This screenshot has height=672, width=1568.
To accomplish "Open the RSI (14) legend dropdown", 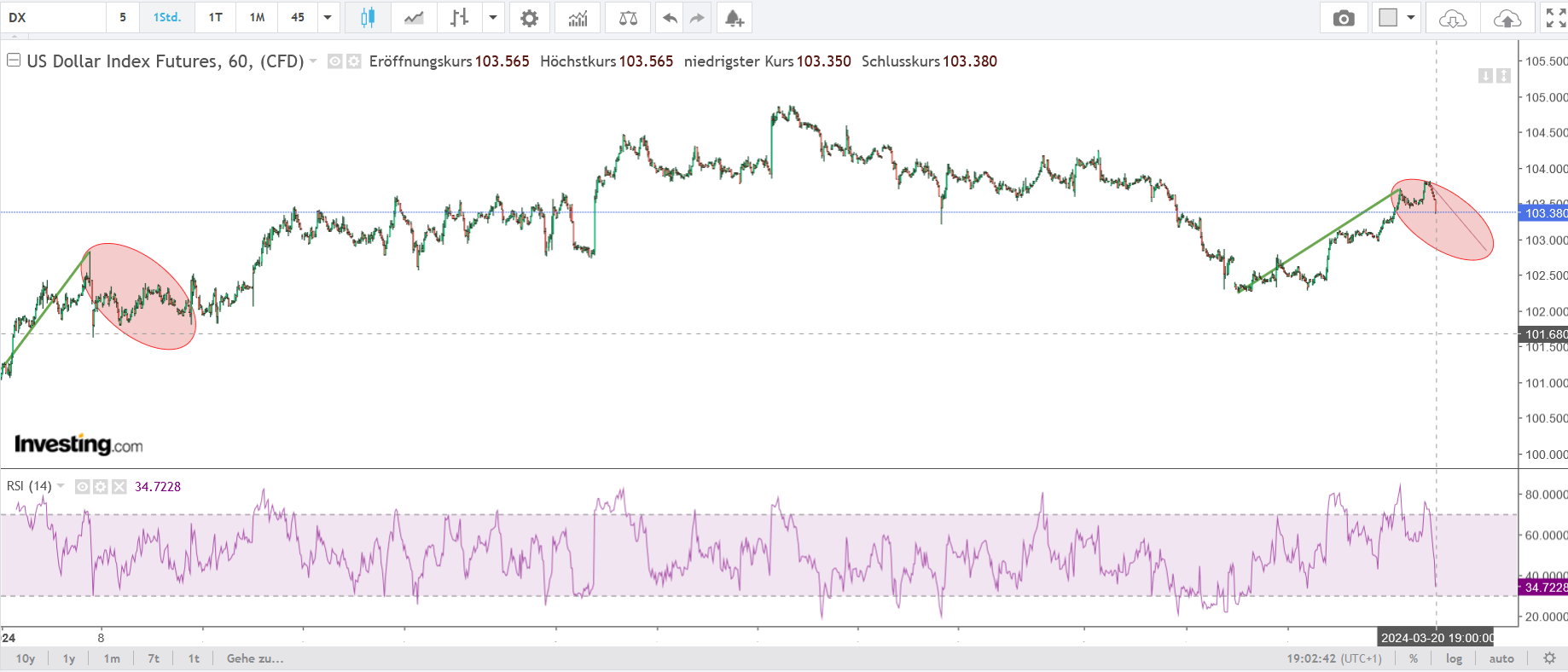I will (x=61, y=486).
